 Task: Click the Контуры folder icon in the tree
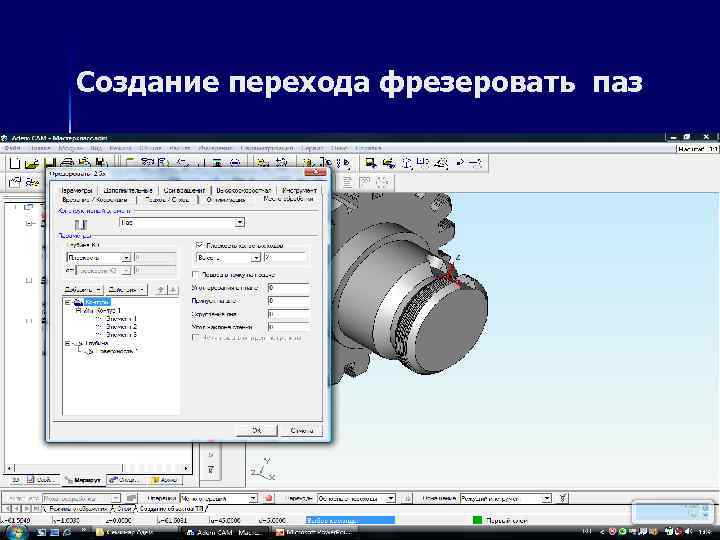pos(79,302)
